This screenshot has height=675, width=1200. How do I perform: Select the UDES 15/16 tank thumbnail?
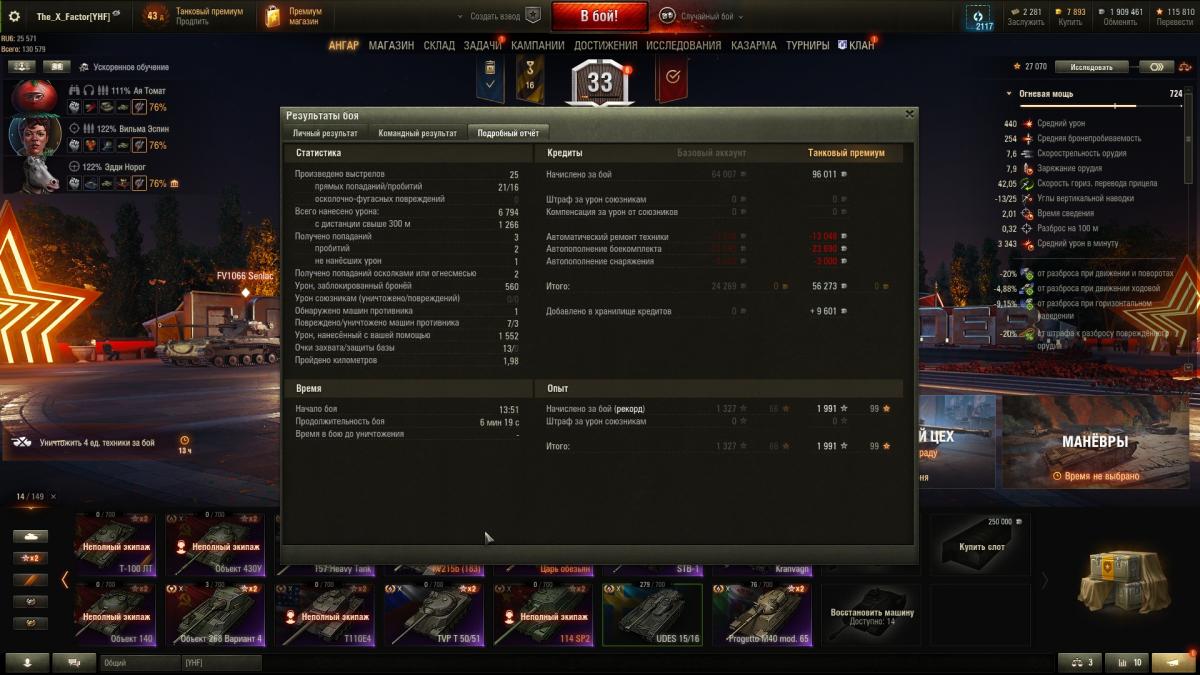(652, 613)
